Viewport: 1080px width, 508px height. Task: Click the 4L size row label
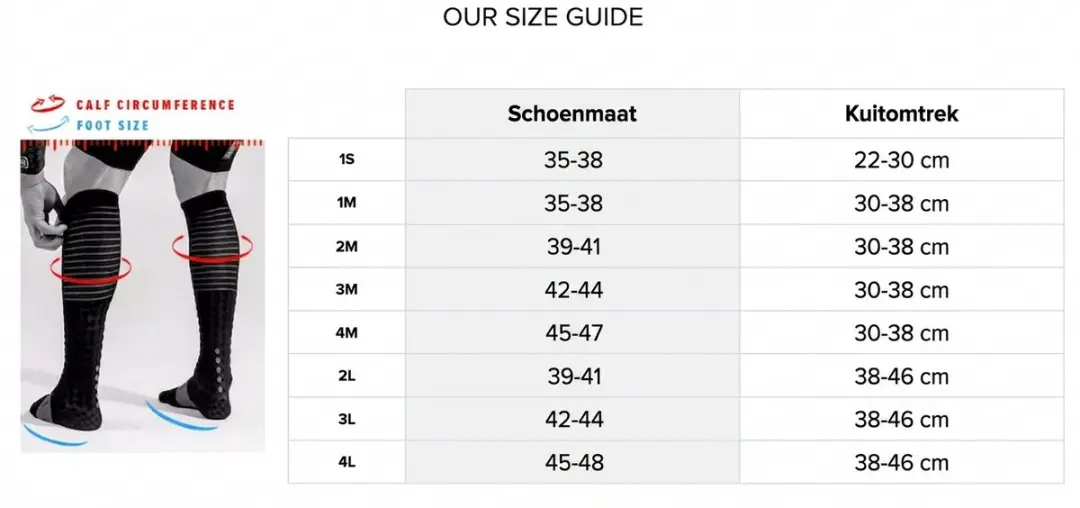click(346, 463)
